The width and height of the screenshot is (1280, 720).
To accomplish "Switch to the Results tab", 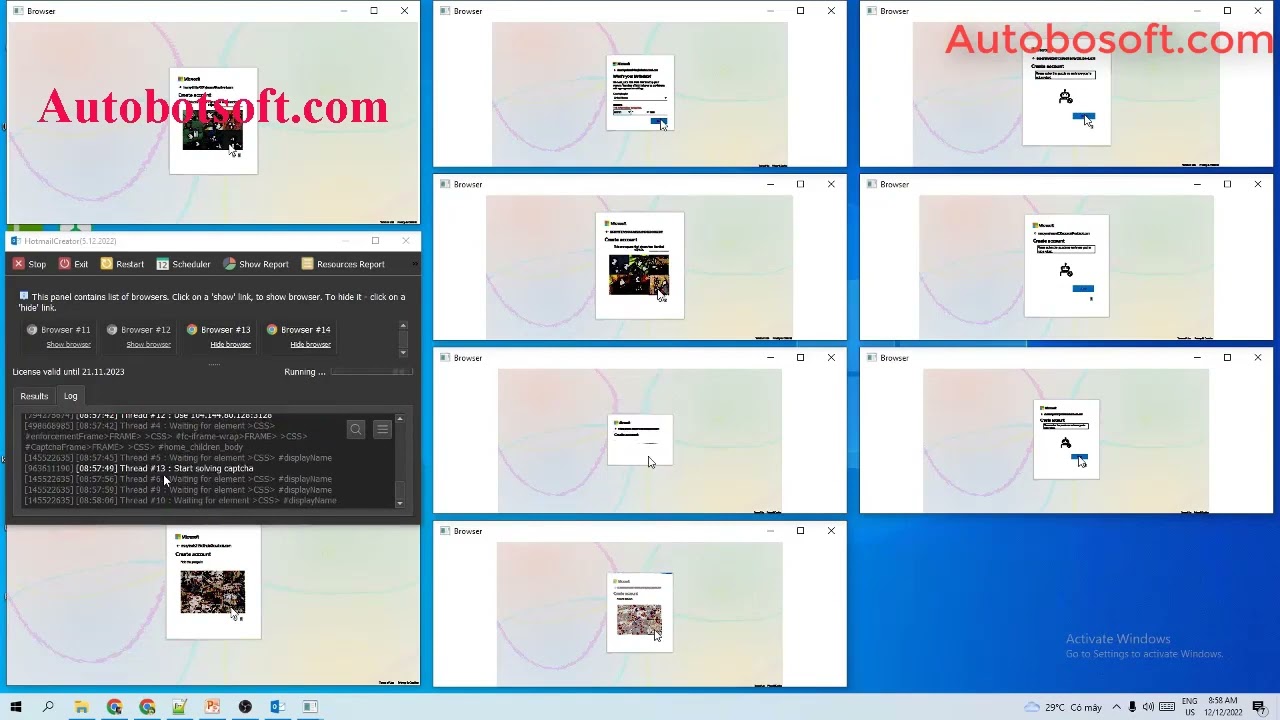I will [34, 396].
